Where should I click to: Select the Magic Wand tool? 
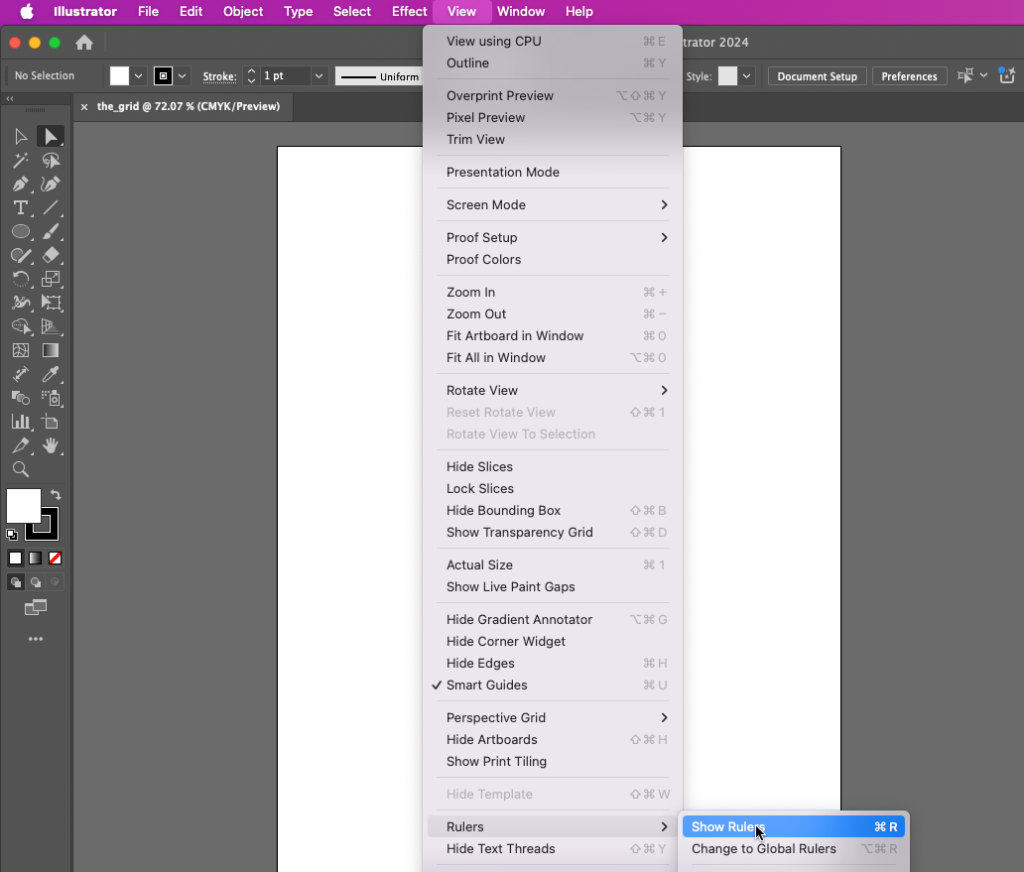[x=20, y=160]
